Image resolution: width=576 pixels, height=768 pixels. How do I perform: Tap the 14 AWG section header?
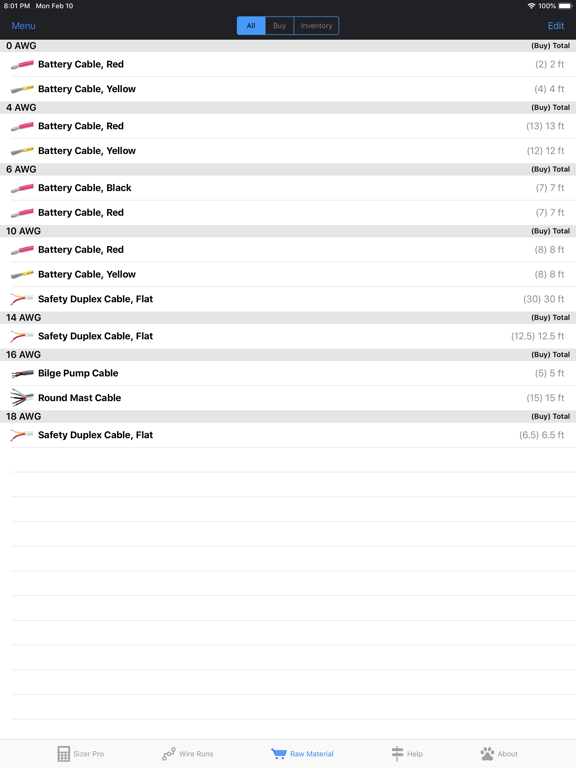[x=288, y=317]
